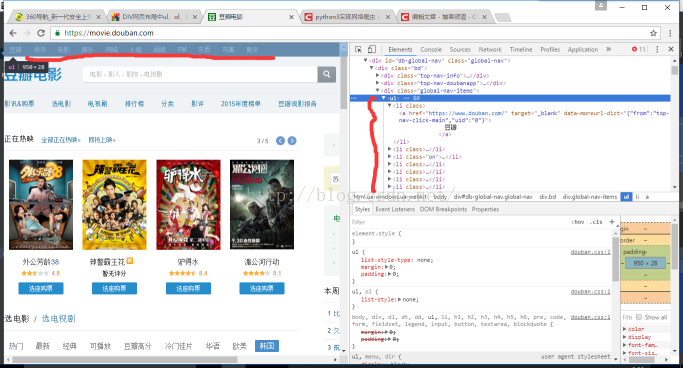Collapse the selected ul node in the DOM tree
The width and height of the screenshot is (683, 368).
coord(383,98)
